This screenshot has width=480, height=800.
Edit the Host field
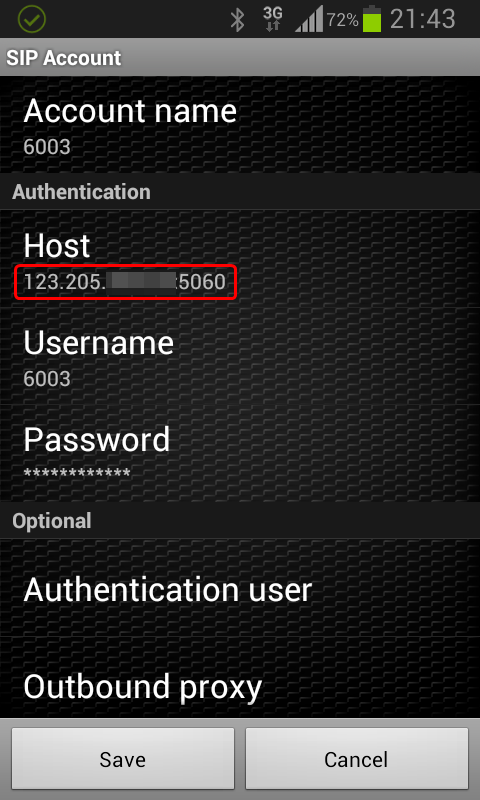(240, 259)
